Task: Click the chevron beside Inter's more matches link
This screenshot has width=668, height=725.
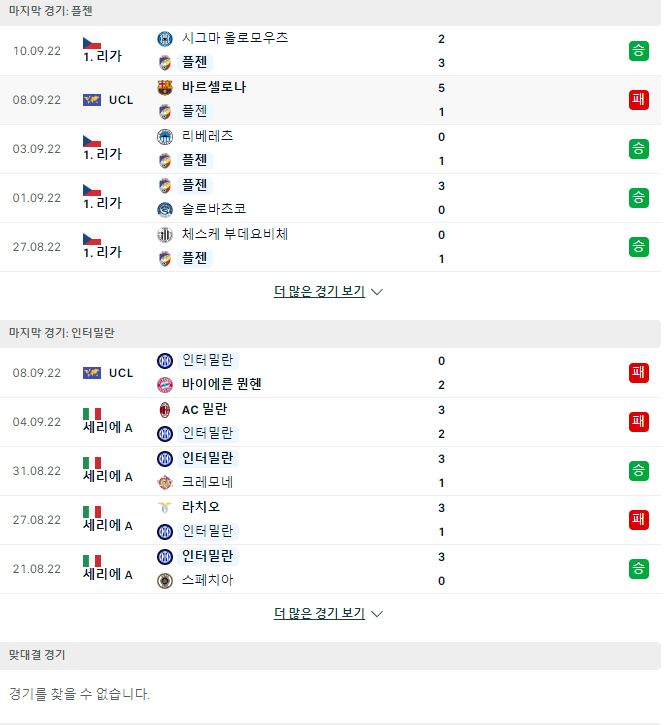Action: click(x=377, y=614)
